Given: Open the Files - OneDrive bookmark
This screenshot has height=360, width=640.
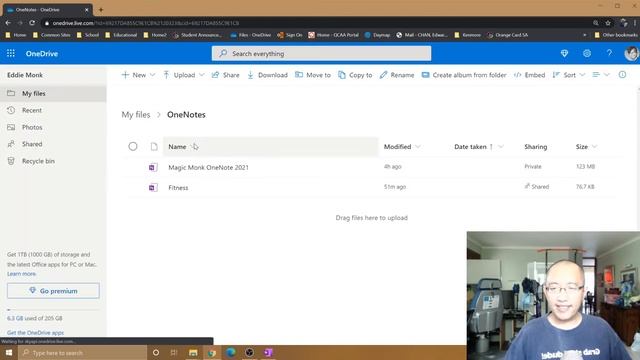Looking at the screenshot, I should click(251, 35).
